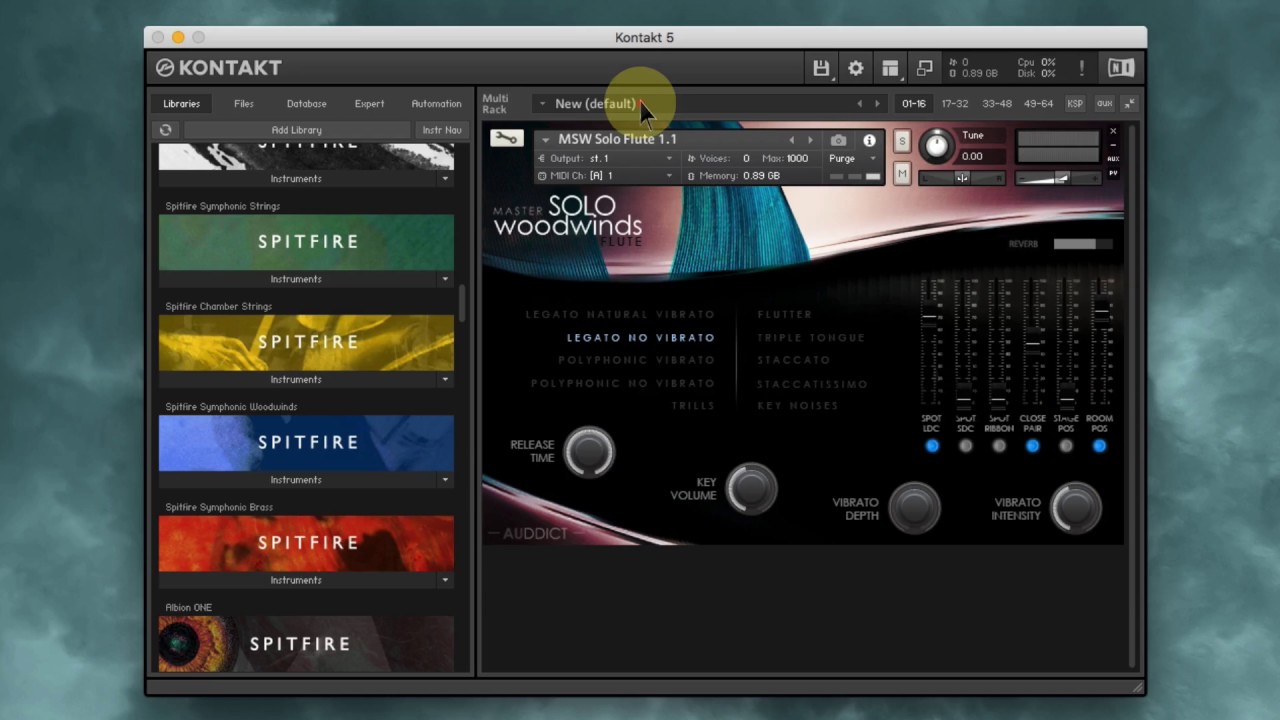This screenshot has height=720, width=1280.
Task: Open the MIDI channel dropdown
Action: pos(669,176)
